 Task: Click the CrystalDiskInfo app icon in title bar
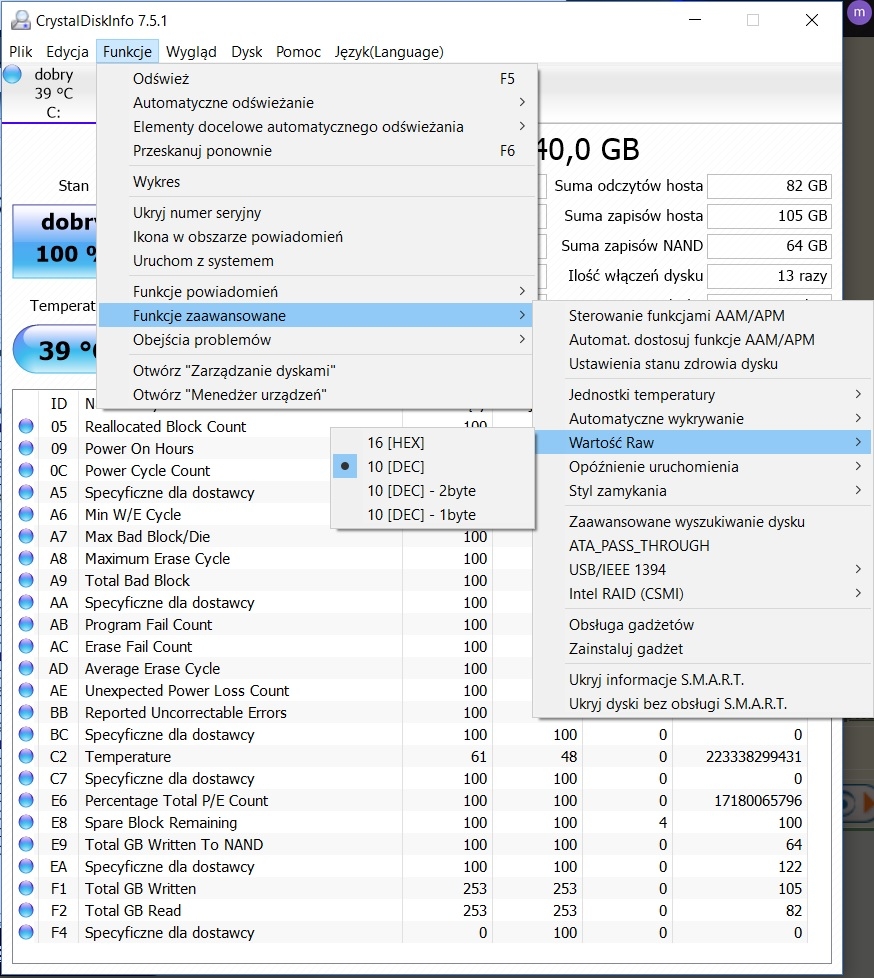pos(21,20)
